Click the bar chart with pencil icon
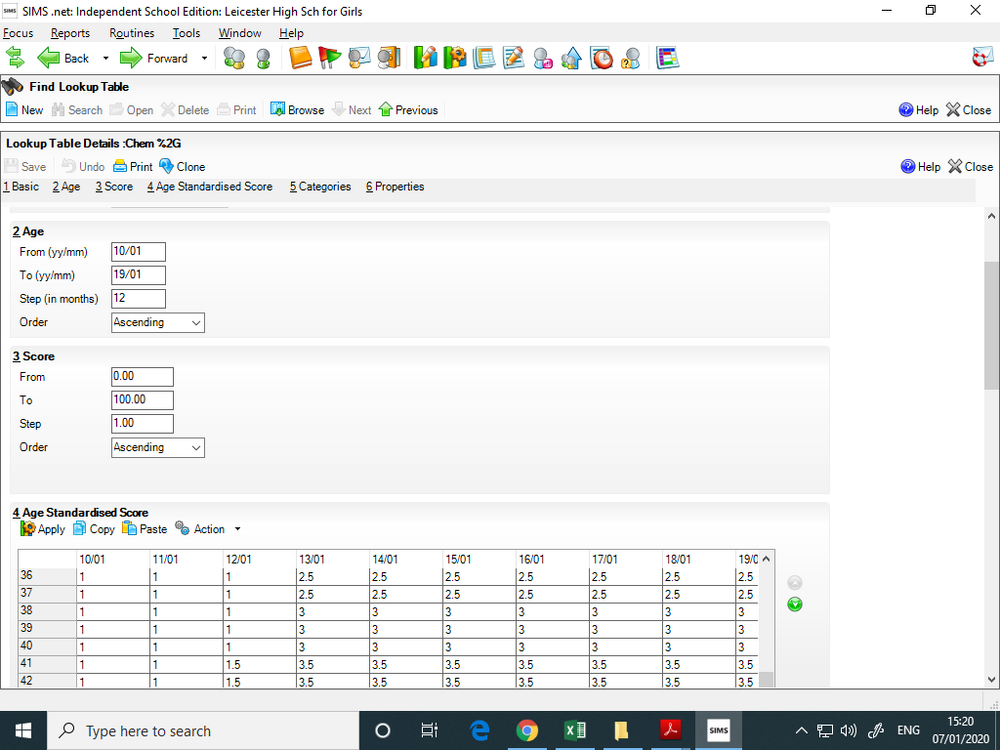The image size is (1000, 750). (425, 58)
